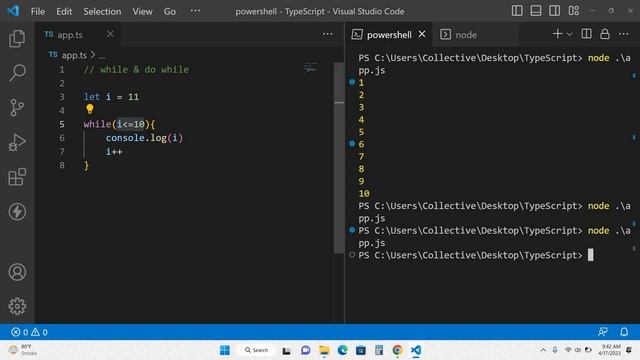Click the taskbar Search box
640x360 pixels.
257,350
